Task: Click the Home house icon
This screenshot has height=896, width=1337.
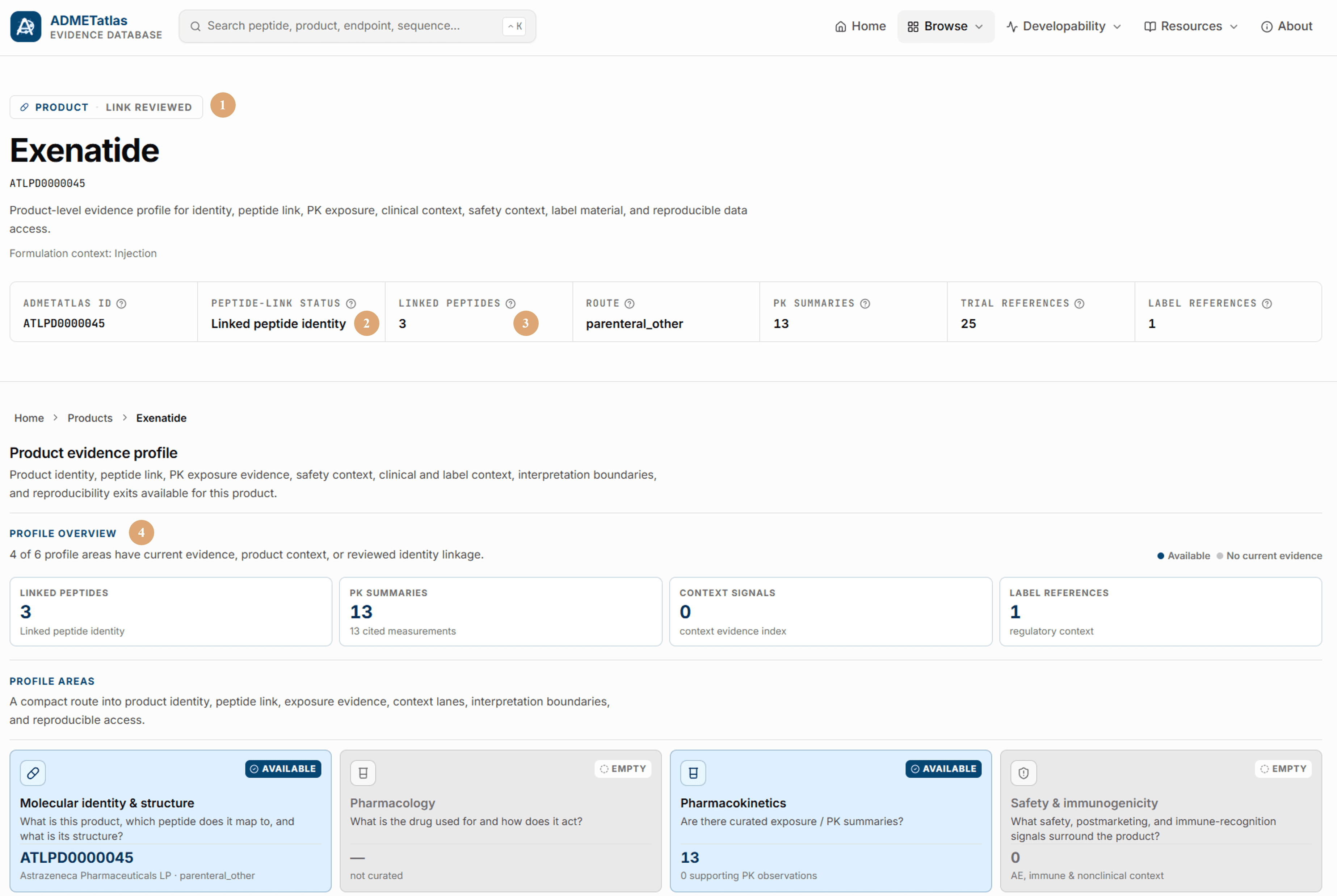Action: point(841,26)
